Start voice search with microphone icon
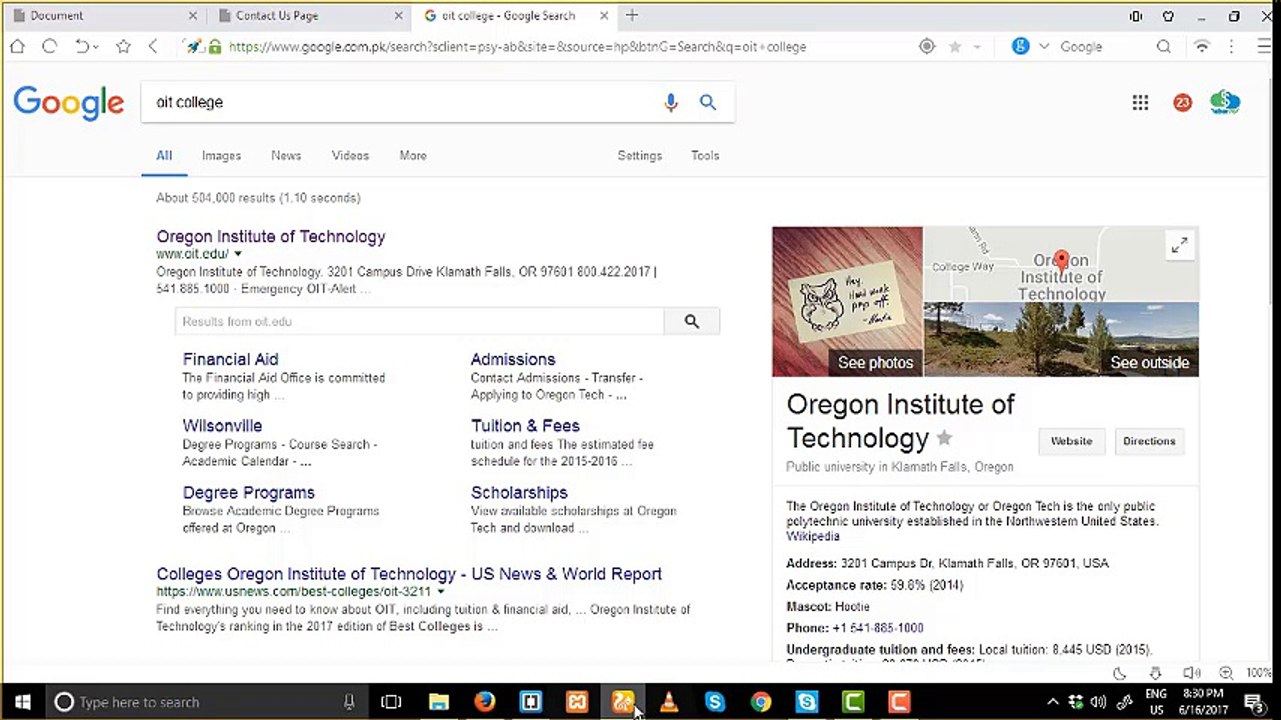The image size is (1281, 720). click(x=671, y=102)
